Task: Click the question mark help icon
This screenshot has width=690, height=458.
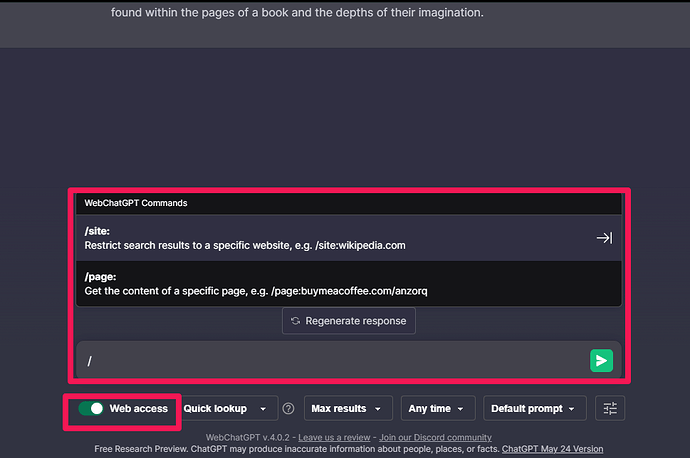Action: 288,409
